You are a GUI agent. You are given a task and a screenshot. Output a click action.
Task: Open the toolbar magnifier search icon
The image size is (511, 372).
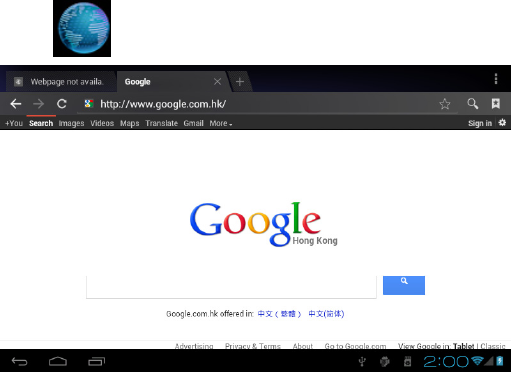[472, 104]
